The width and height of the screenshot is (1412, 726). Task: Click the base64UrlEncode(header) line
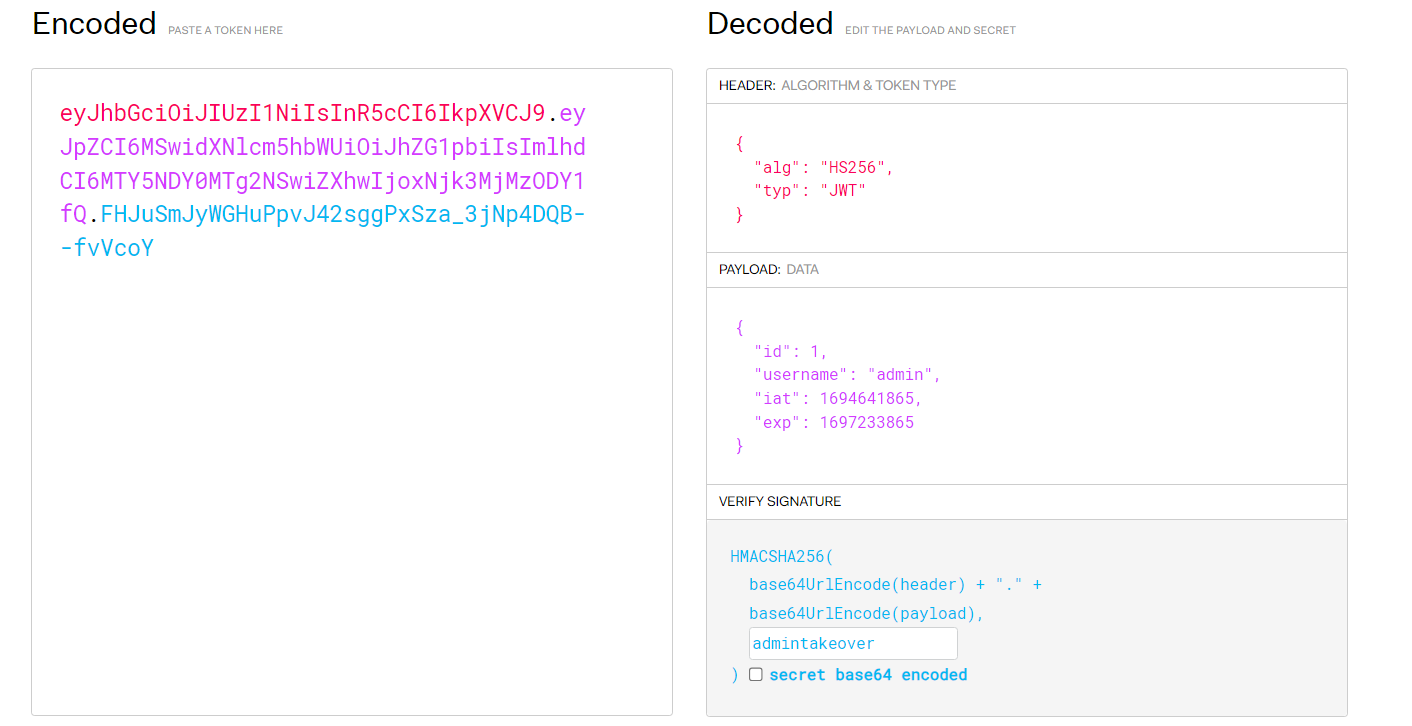[x=895, y=585]
